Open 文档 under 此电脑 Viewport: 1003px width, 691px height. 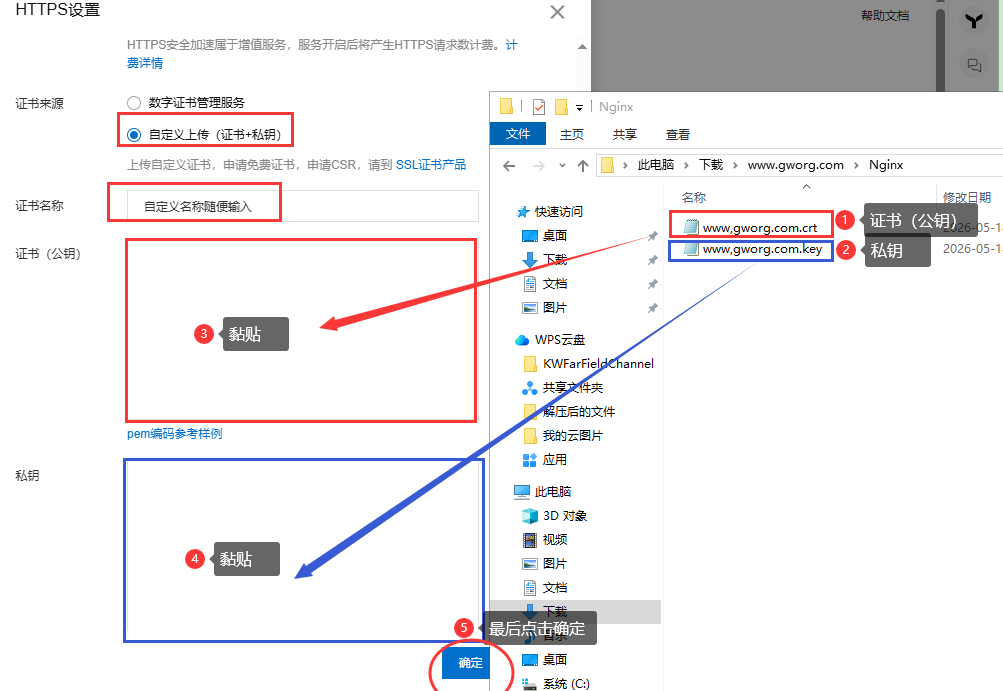click(554, 587)
